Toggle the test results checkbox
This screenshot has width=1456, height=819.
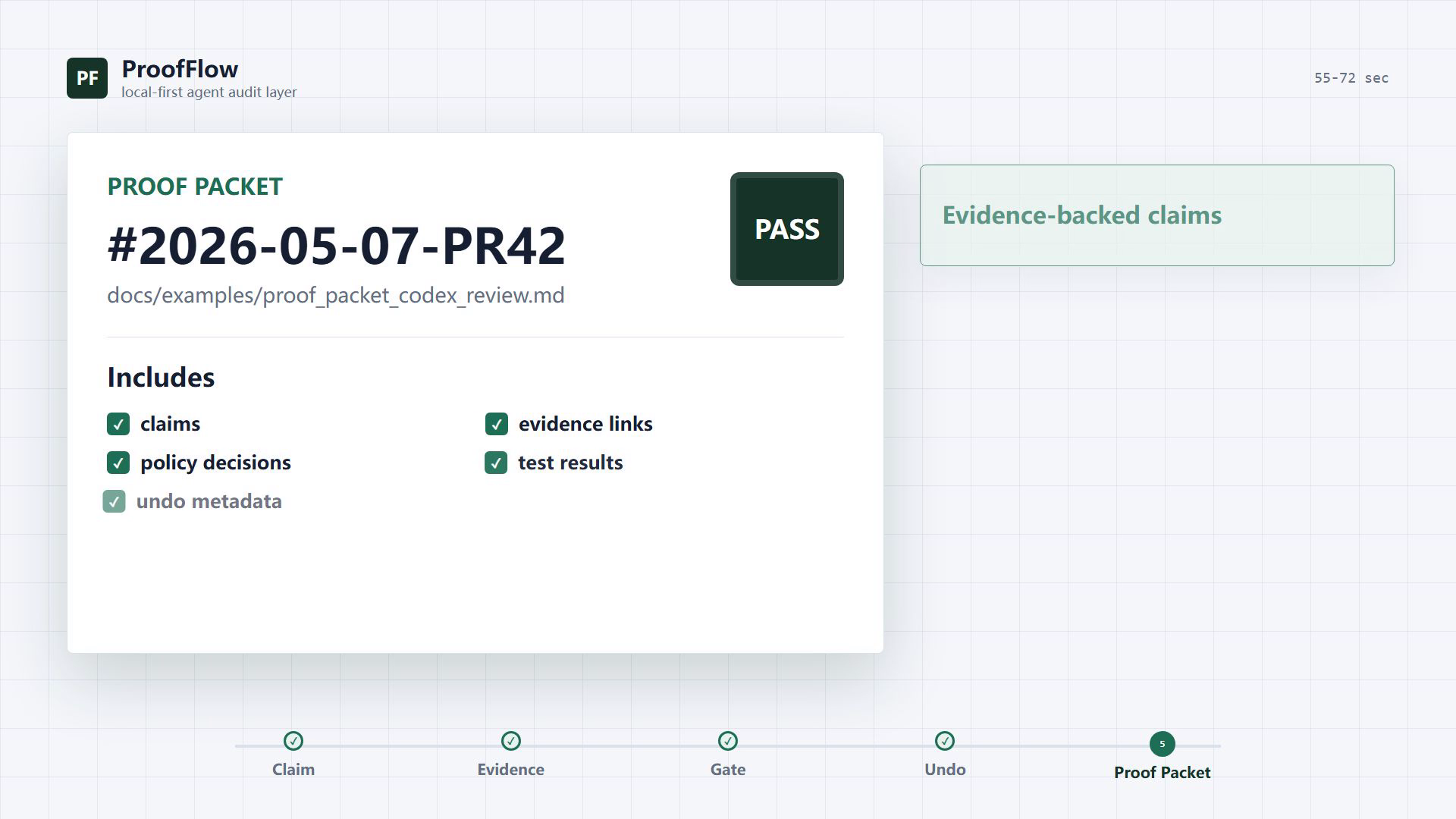tap(496, 463)
